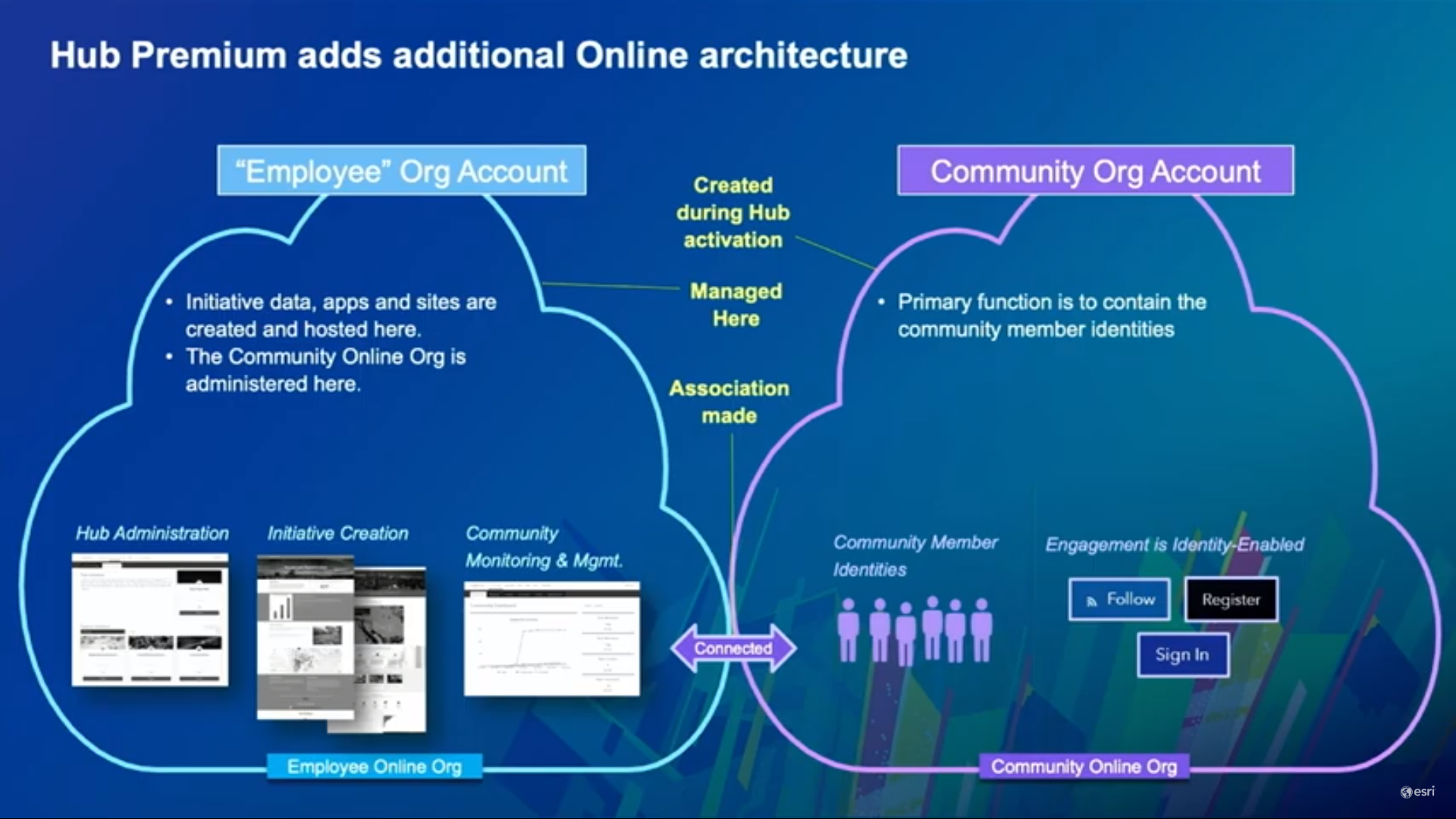This screenshot has width=1456, height=819.
Task: Click the esri logo
Action: (x=1417, y=792)
